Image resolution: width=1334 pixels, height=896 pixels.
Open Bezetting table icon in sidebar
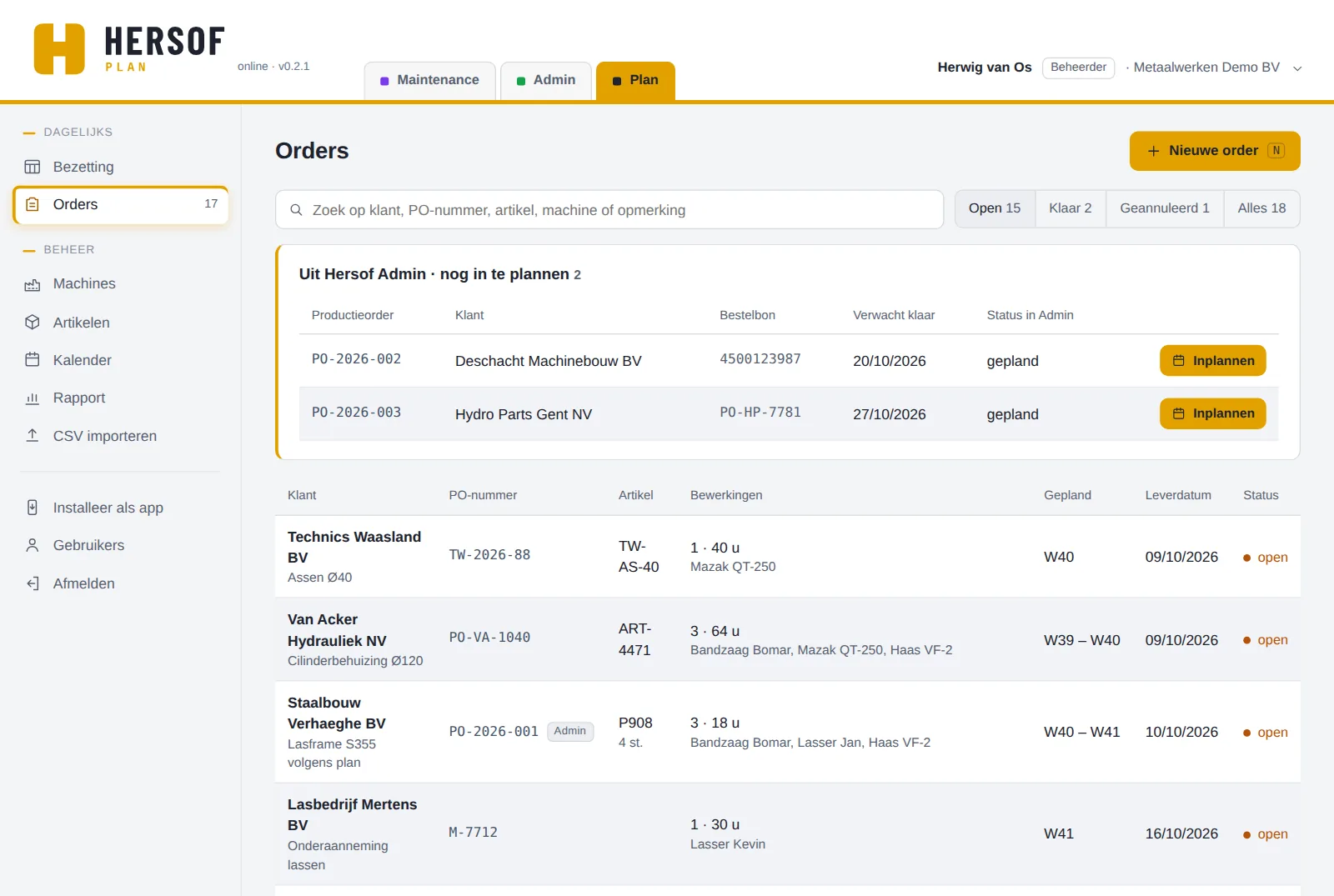[x=33, y=167]
